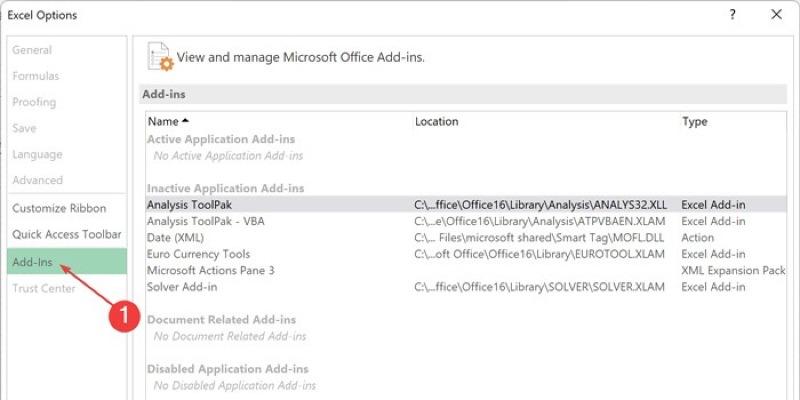
Task: Select Microsoft Actions Pane 3 entry
Action: [x=466, y=270]
